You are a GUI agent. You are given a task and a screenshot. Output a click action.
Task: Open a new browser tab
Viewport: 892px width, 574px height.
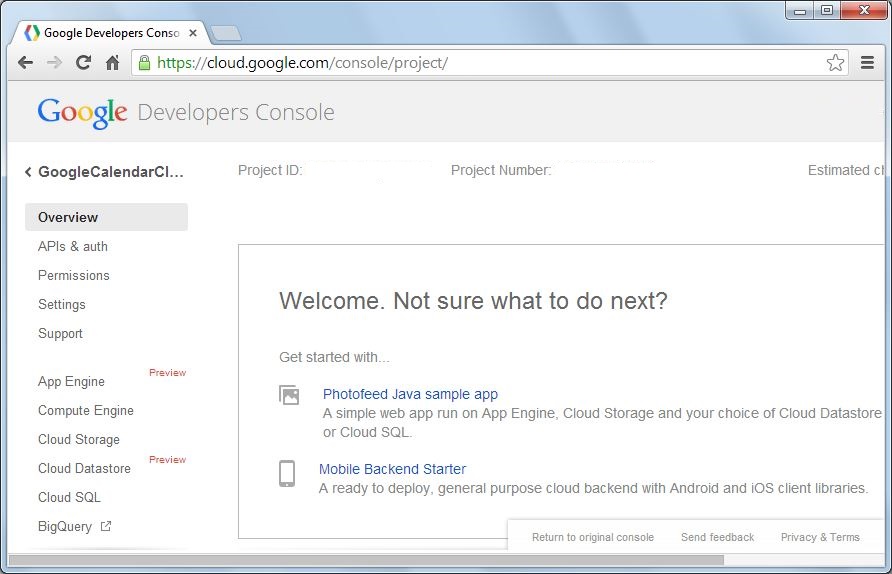[226, 34]
